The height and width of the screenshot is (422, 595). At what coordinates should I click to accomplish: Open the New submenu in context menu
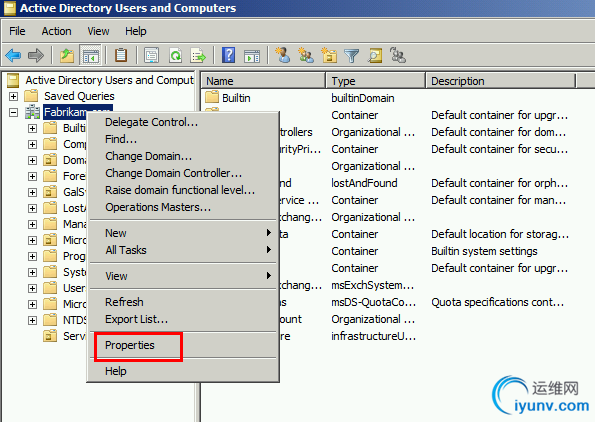(x=183, y=233)
